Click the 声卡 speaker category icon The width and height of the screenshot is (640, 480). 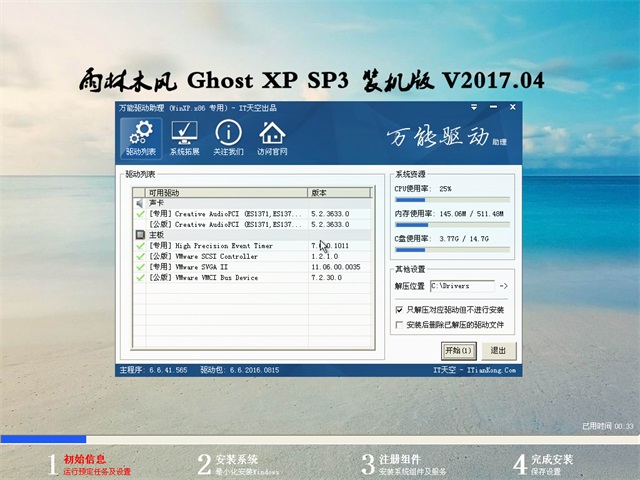click(x=139, y=203)
